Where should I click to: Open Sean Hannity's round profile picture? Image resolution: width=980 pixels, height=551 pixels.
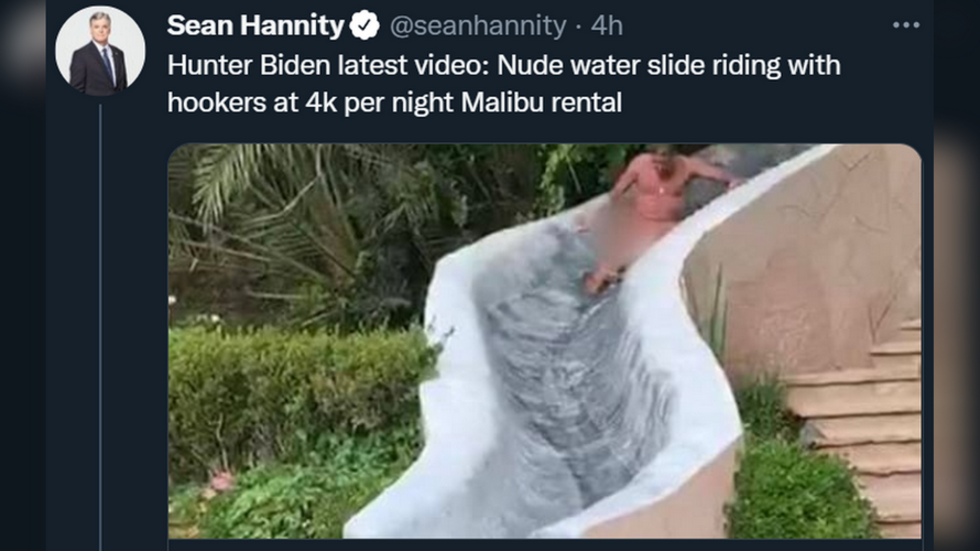click(x=100, y=51)
